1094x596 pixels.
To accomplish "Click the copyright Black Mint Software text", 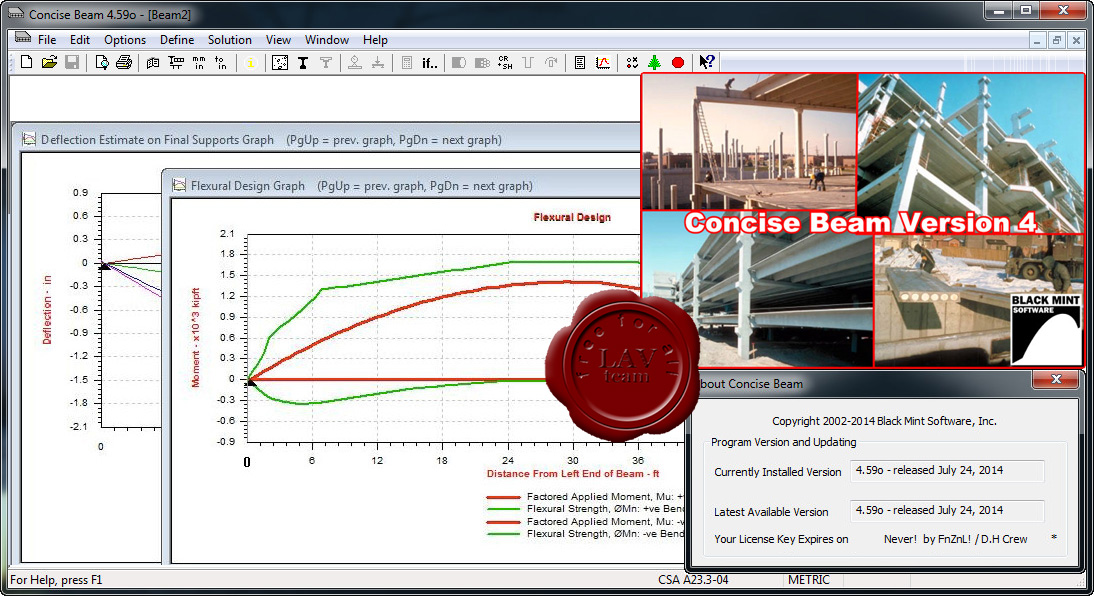I will pos(884,421).
